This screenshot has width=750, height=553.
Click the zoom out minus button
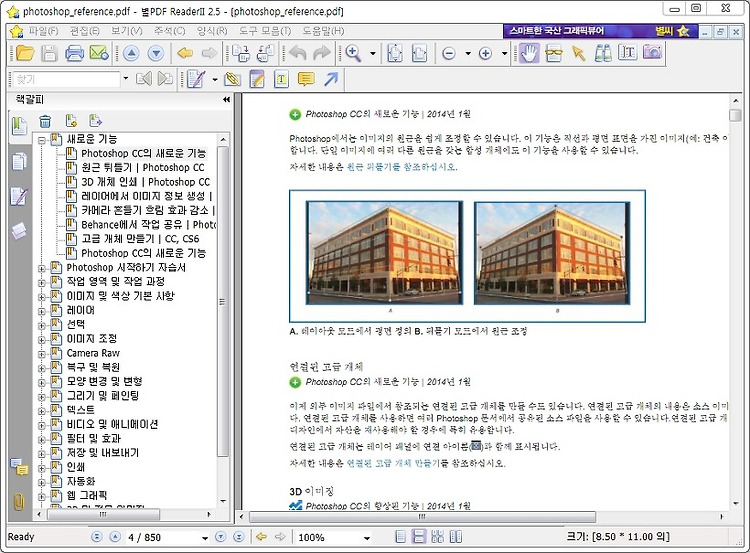click(449, 53)
